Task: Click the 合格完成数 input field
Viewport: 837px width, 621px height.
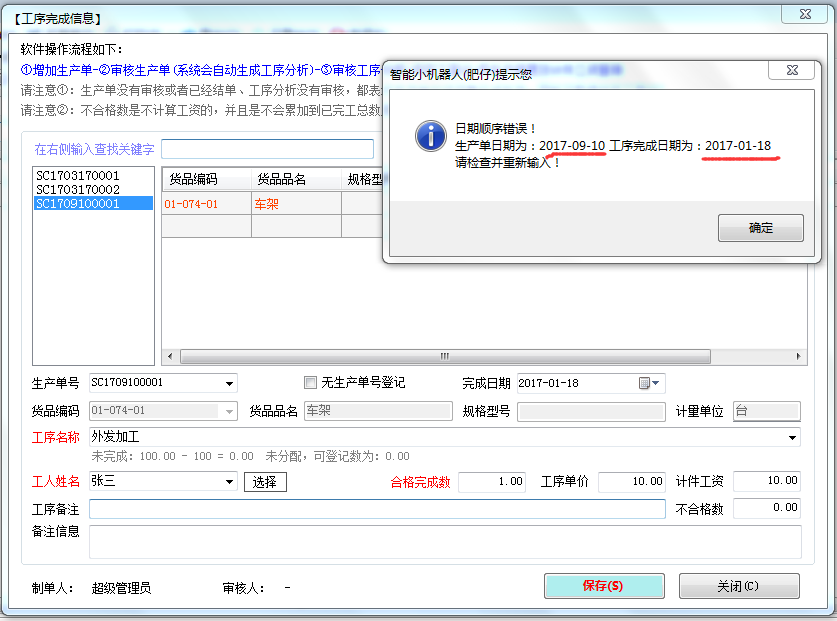Action: coord(492,482)
